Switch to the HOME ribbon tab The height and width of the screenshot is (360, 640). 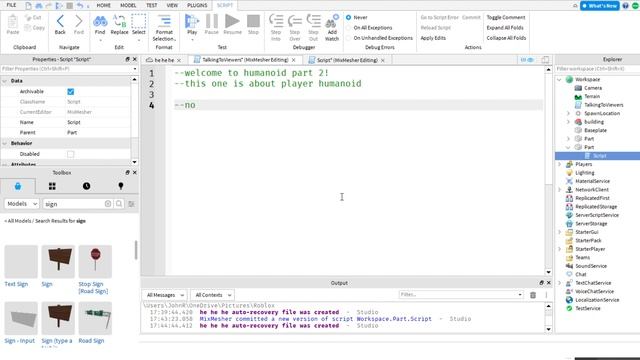click(104, 5)
